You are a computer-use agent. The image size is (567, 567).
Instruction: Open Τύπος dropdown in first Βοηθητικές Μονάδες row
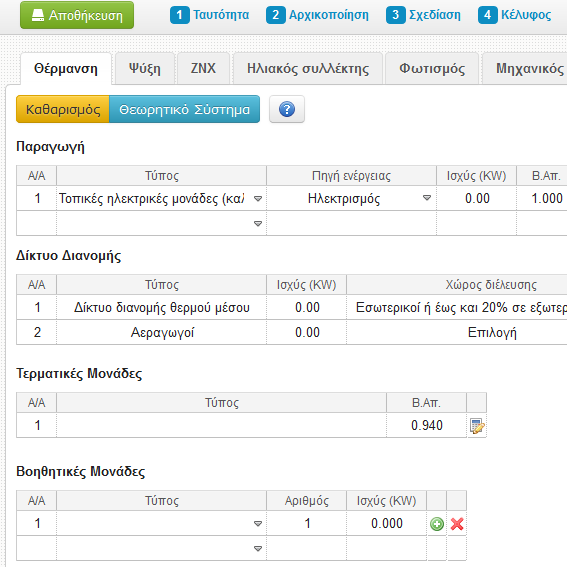161,523
